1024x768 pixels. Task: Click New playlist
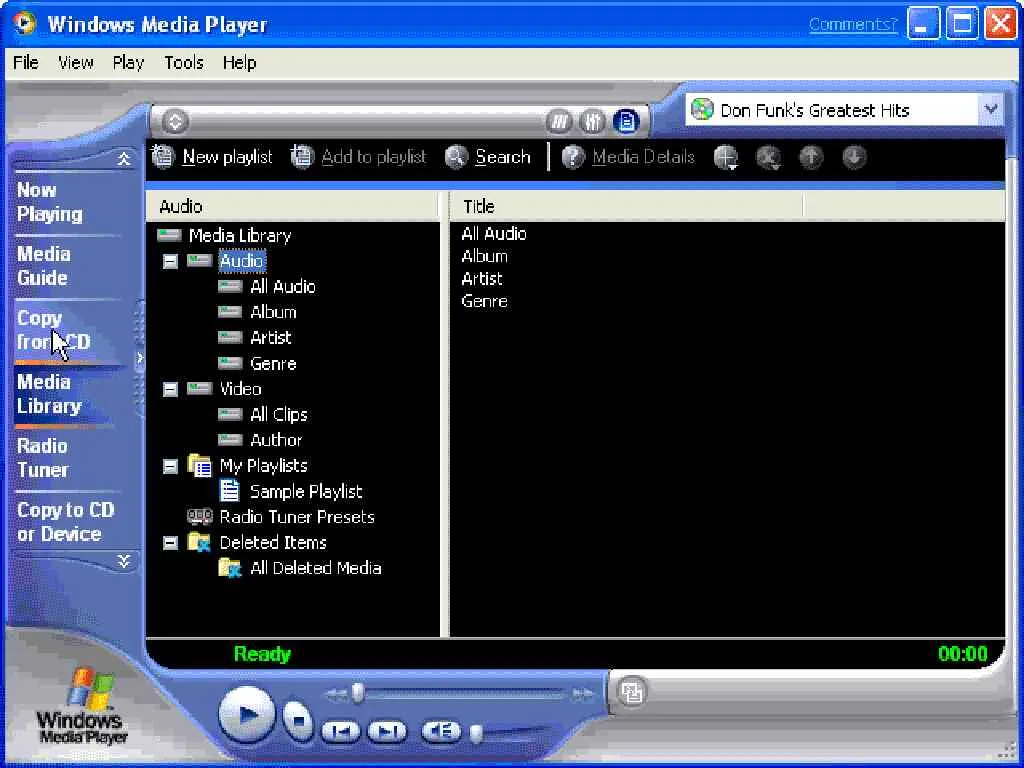point(212,157)
